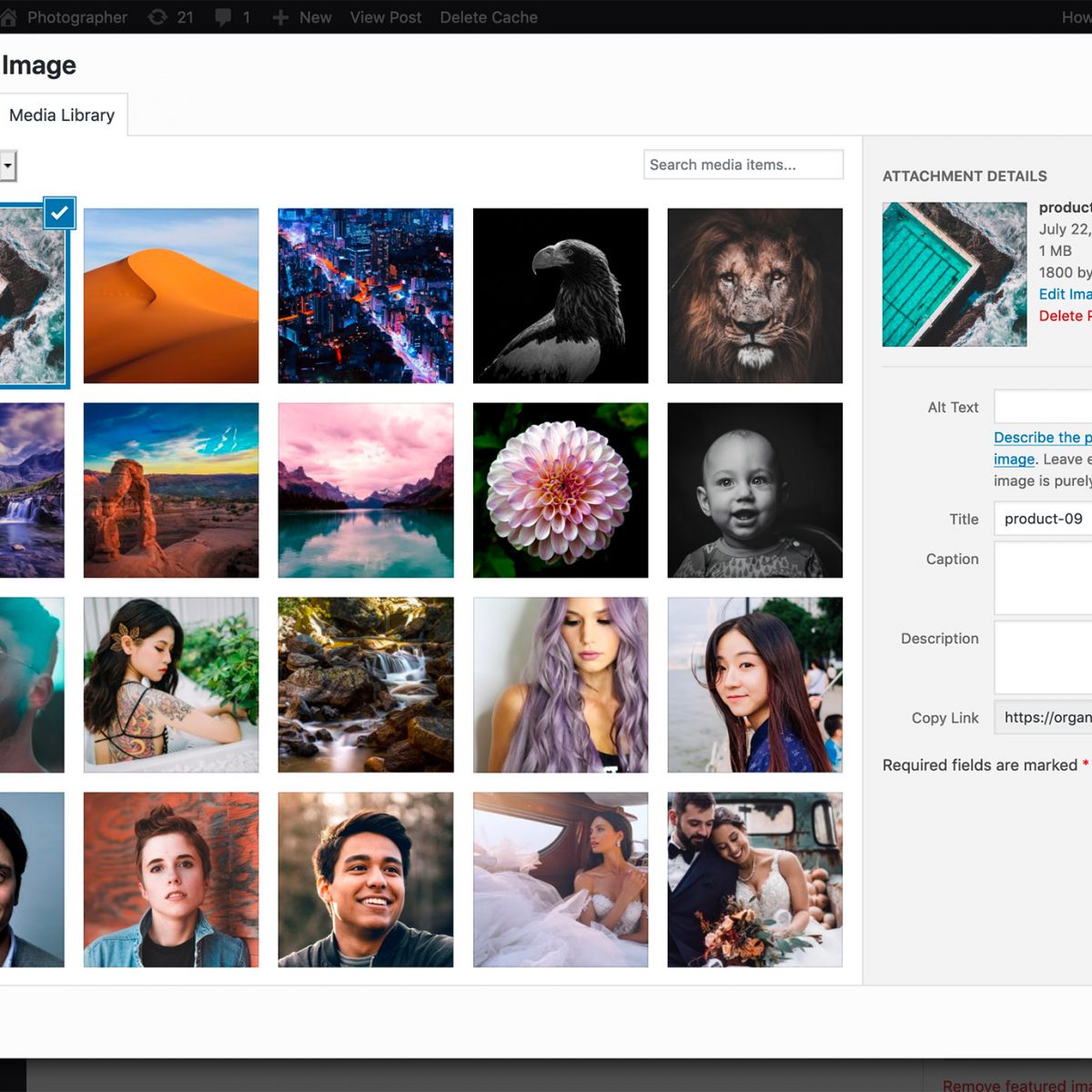Switch to the Media Library tab

click(x=62, y=116)
